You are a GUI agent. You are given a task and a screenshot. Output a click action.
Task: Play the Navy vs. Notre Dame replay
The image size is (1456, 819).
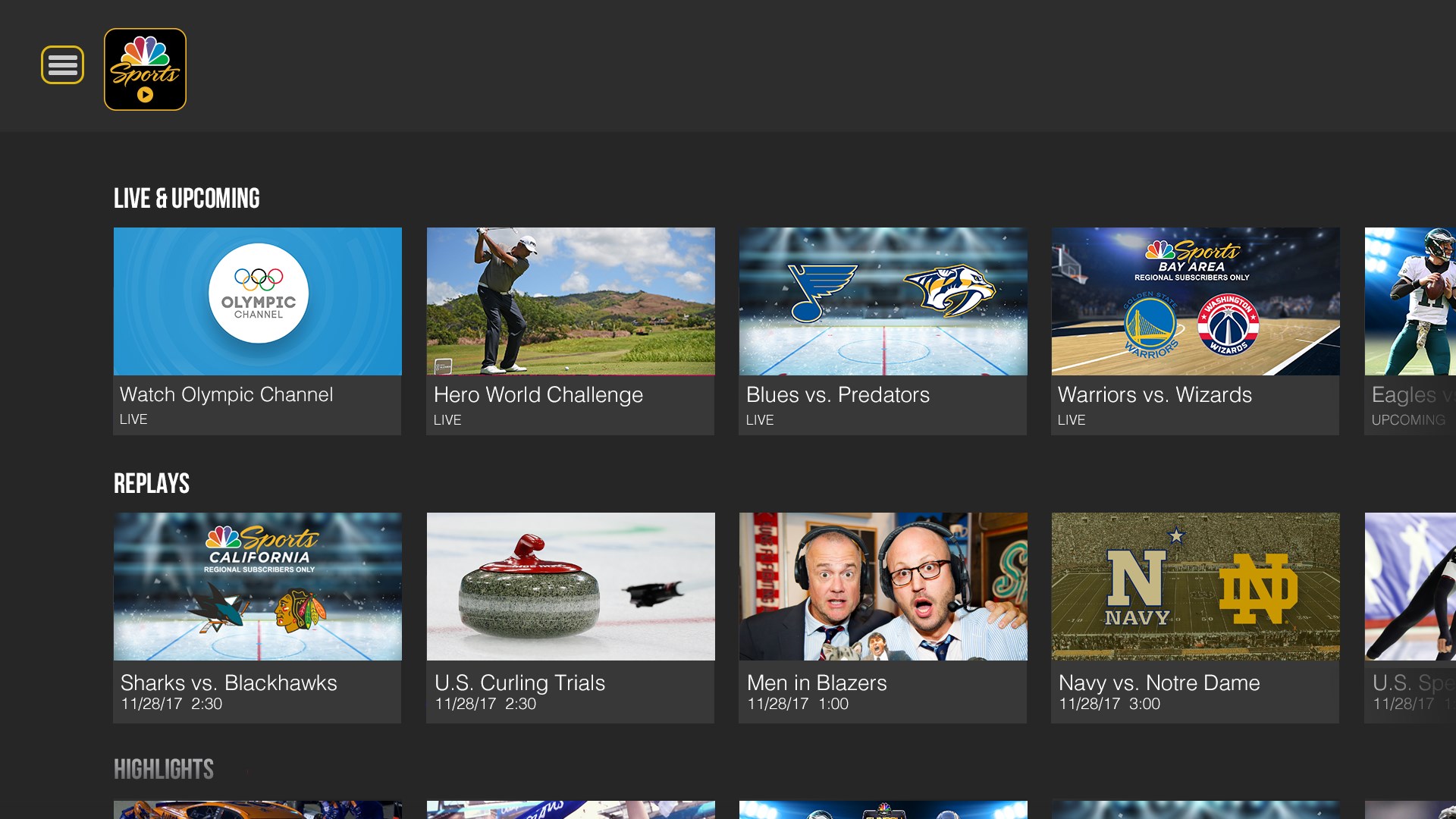click(x=1195, y=586)
